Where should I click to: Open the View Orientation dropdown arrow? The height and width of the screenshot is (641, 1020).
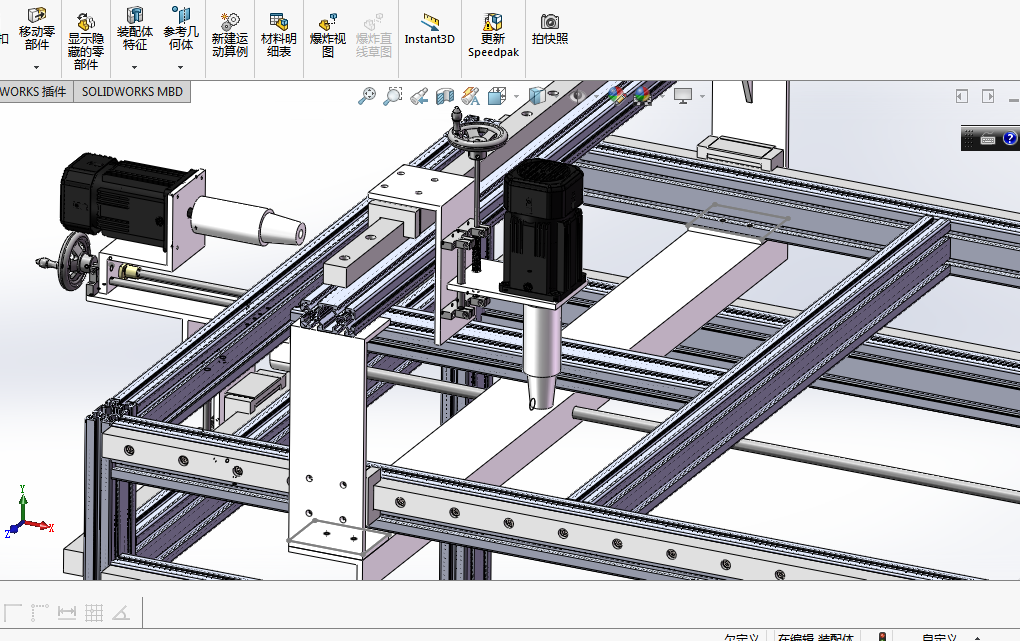point(516,96)
